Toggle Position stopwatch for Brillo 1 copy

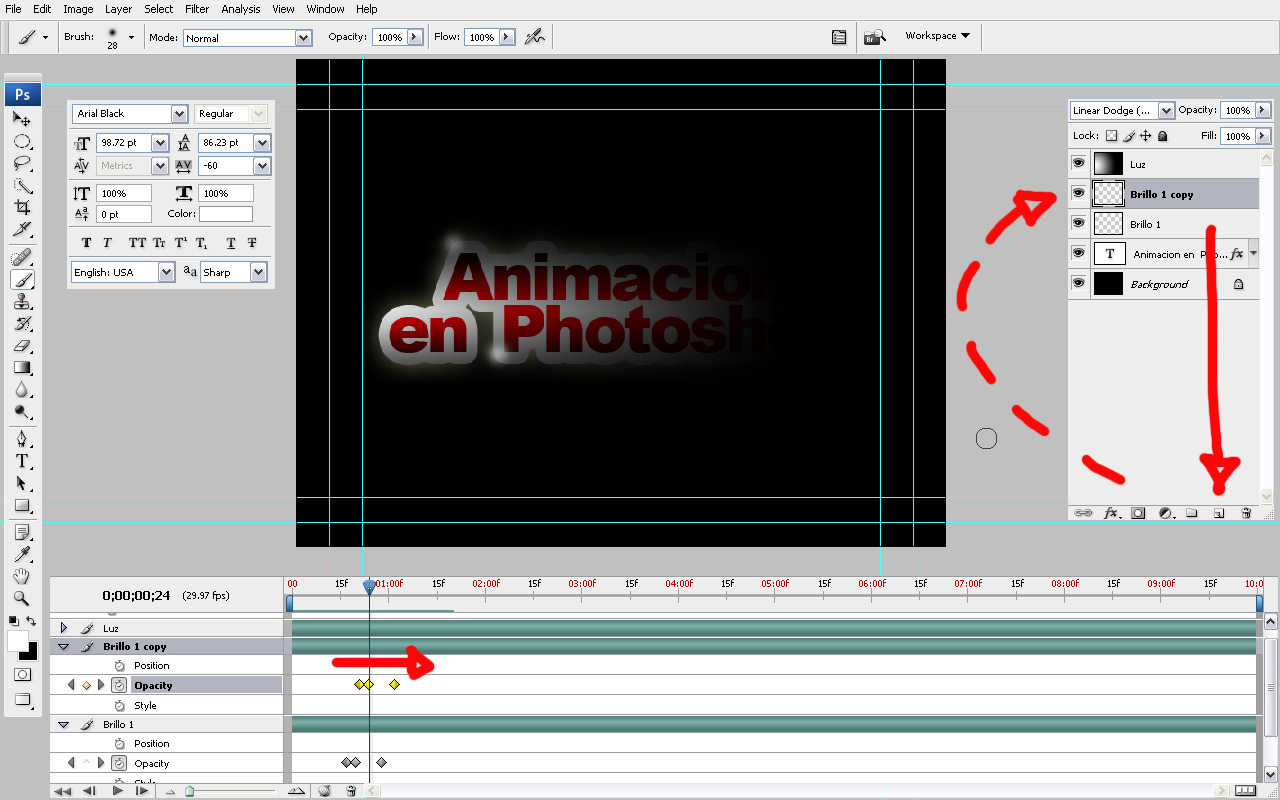pos(119,665)
